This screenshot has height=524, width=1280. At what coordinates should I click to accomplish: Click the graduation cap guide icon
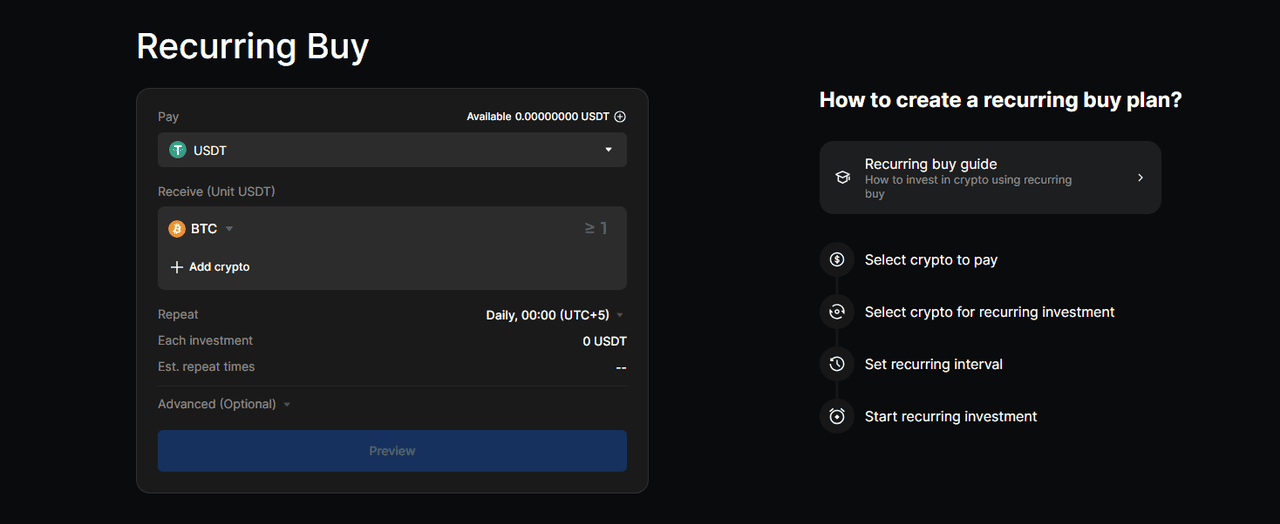click(843, 178)
